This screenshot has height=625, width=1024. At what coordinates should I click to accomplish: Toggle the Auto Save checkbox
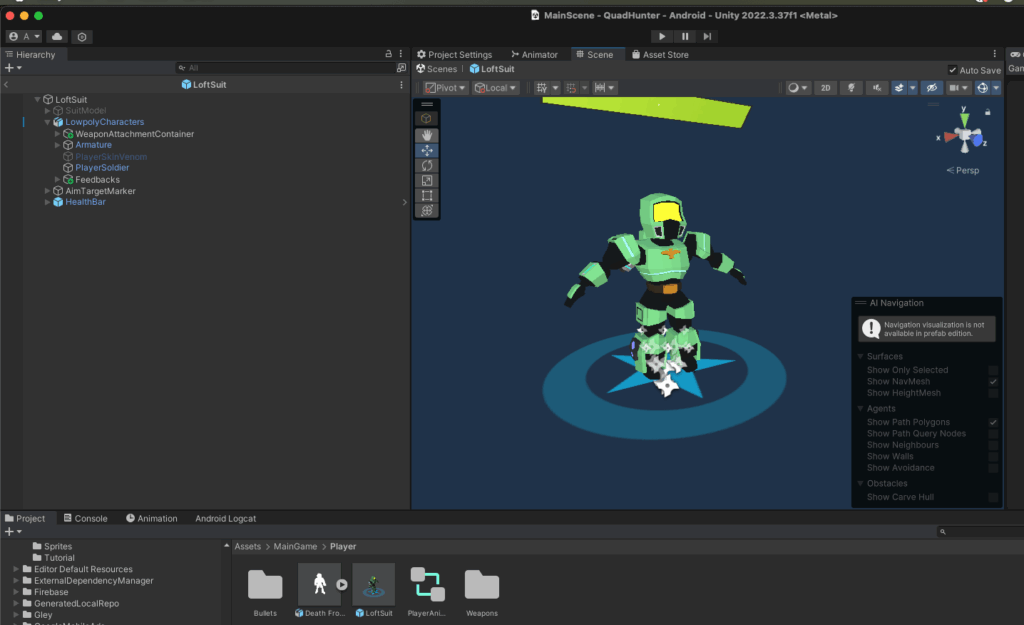click(x=952, y=70)
